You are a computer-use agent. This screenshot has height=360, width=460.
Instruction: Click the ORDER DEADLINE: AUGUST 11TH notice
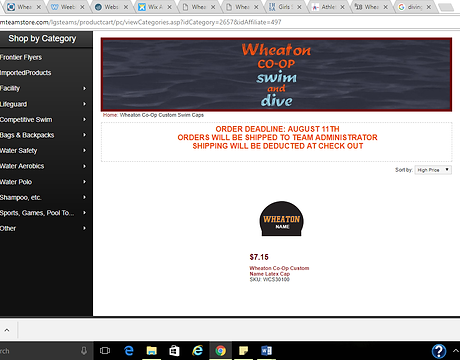[277, 129]
